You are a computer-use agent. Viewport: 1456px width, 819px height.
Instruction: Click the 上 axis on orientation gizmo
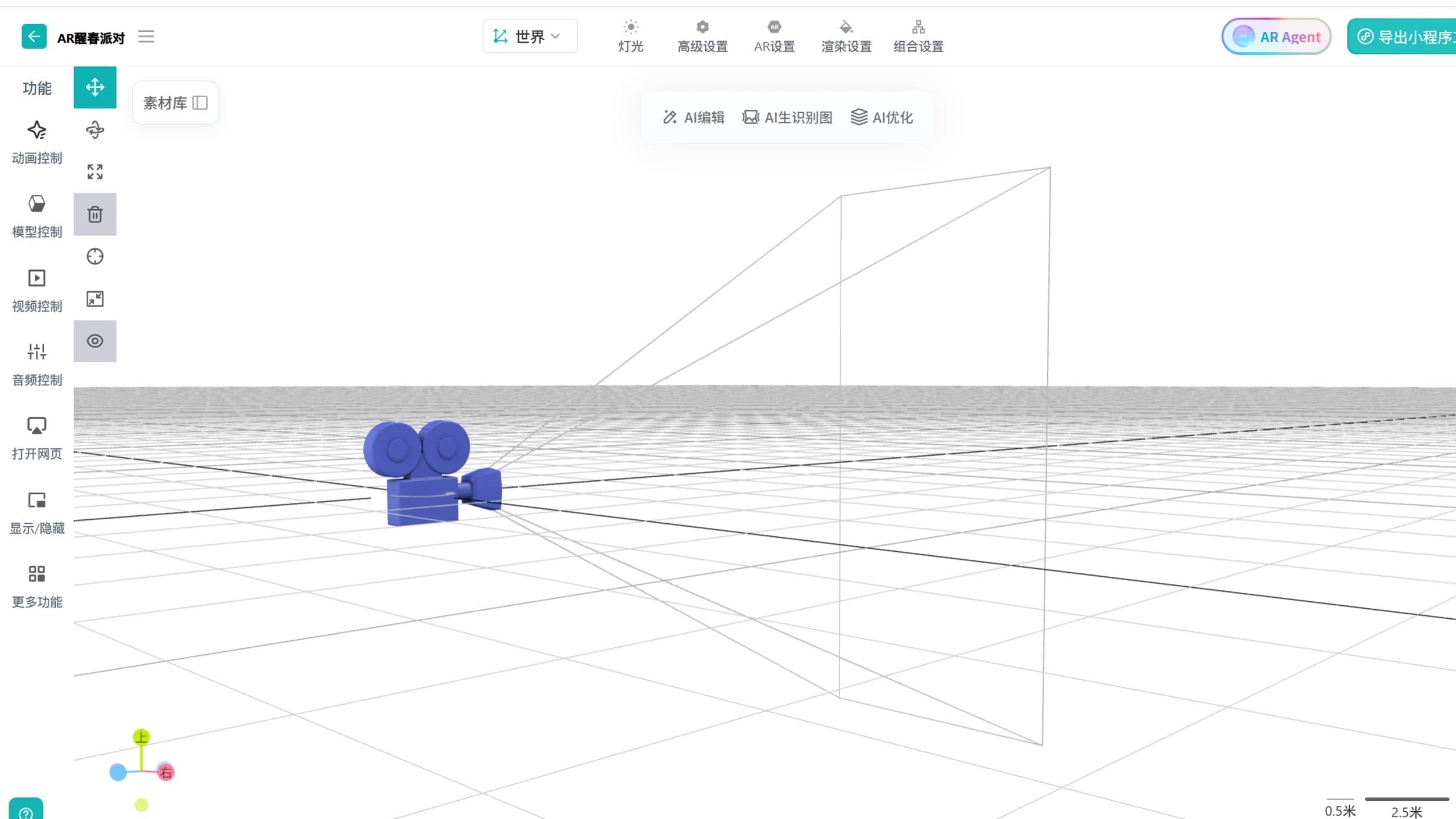tap(141, 738)
